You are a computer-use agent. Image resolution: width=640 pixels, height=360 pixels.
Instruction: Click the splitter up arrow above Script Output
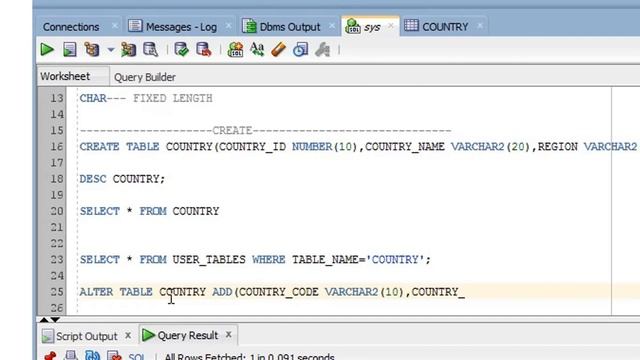[x=44, y=320]
